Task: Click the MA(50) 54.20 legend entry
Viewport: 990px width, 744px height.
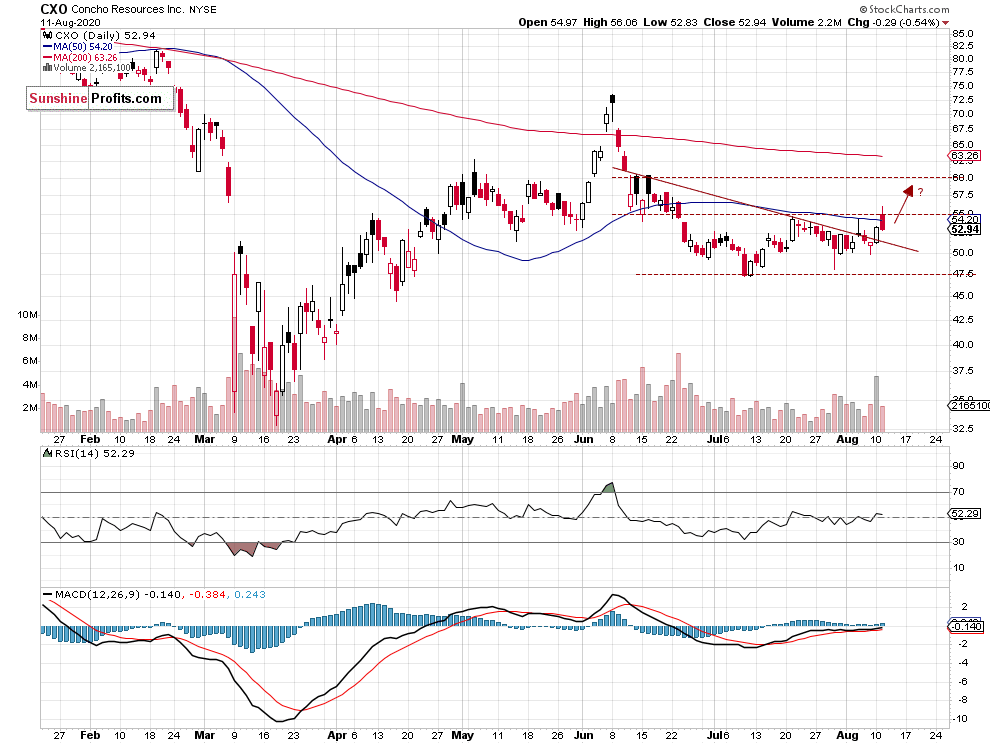Action: [x=83, y=47]
